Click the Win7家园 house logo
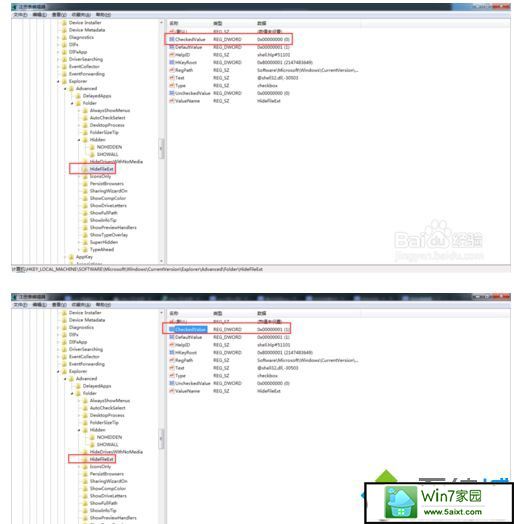Screen dimensions: 514x524 (x=400, y=502)
